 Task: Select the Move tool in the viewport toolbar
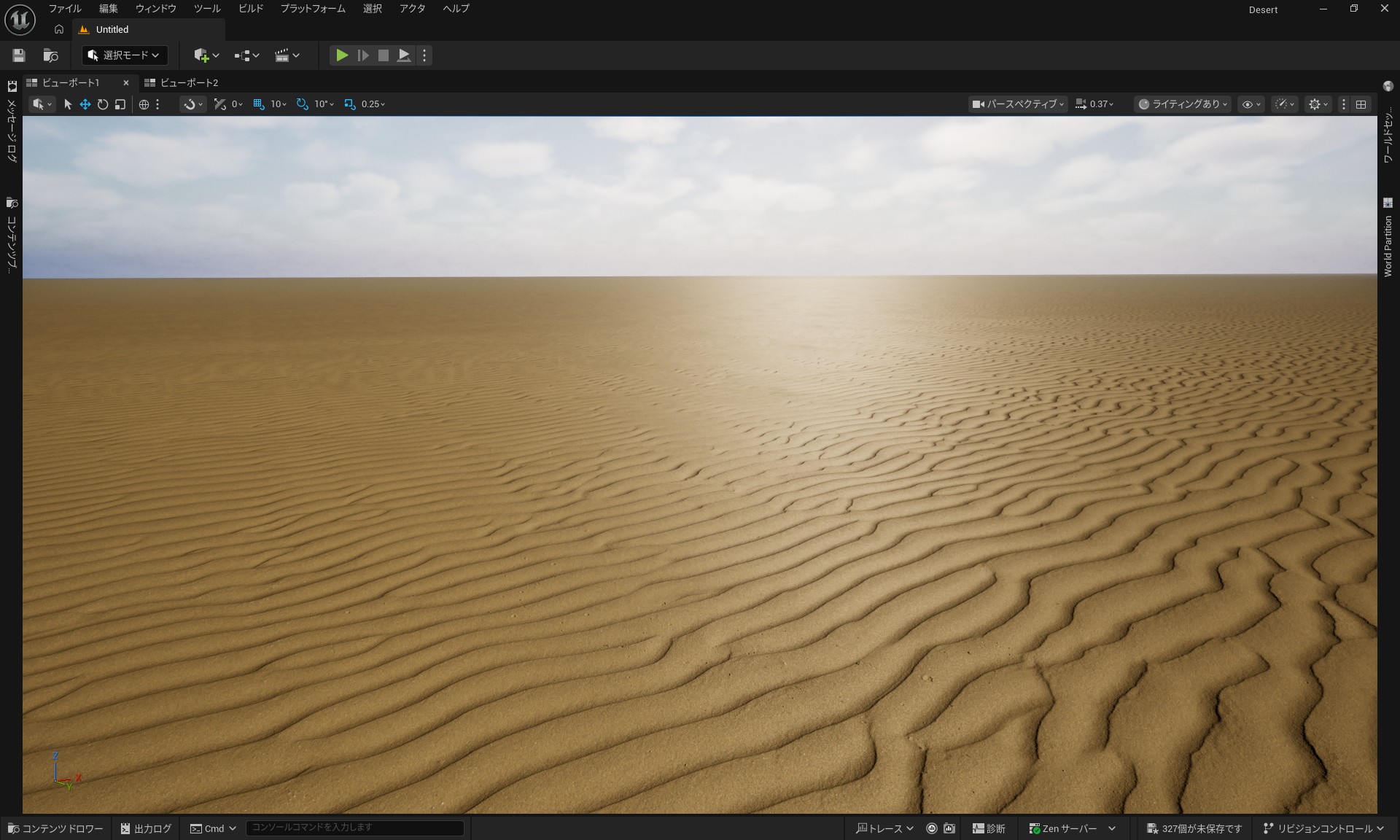click(85, 104)
